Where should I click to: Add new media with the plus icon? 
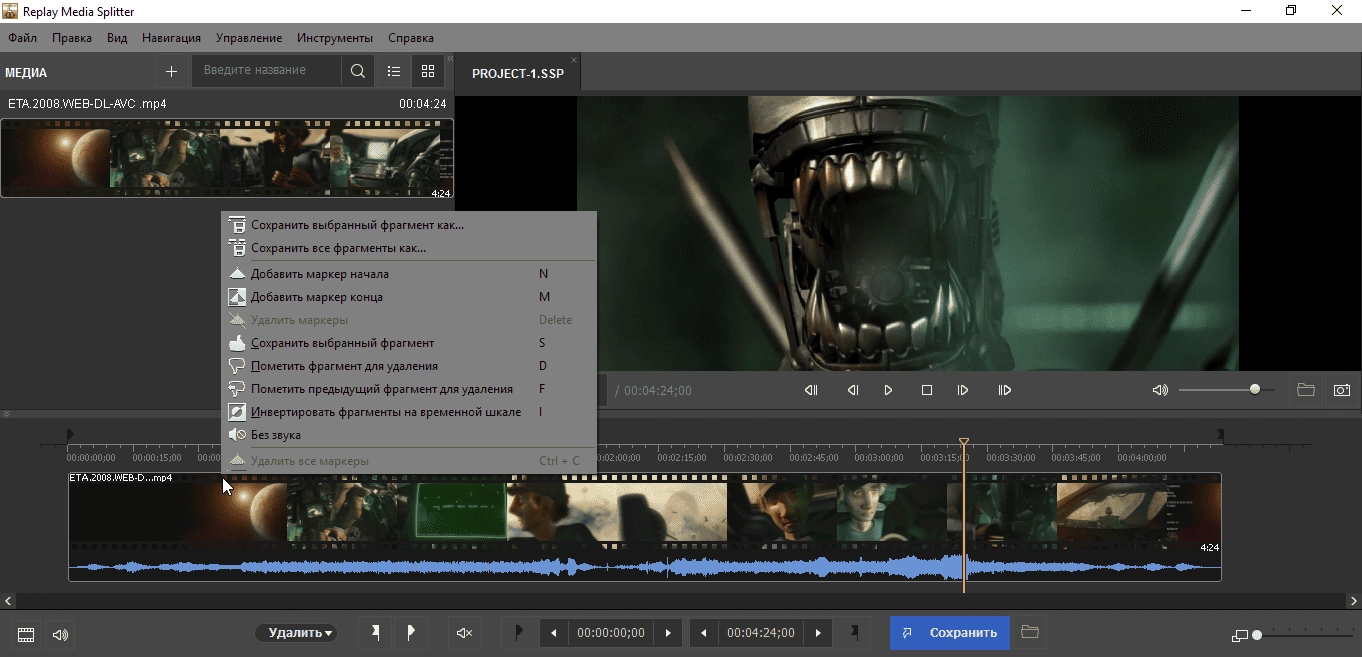[x=171, y=71]
